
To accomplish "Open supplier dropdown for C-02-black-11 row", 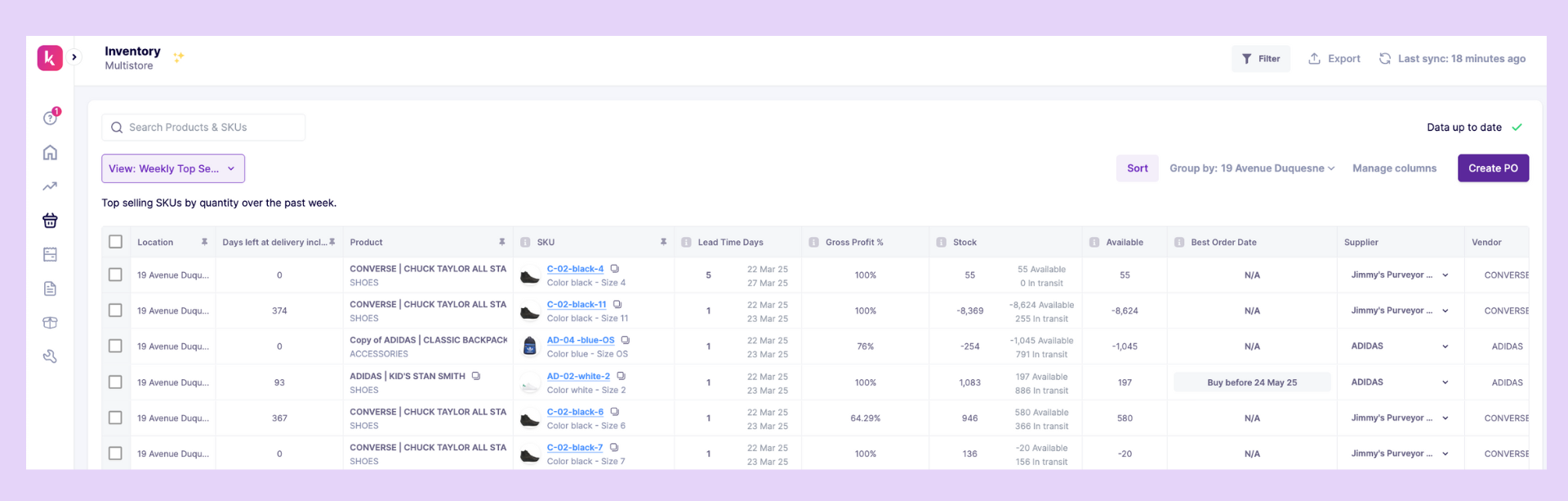I will point(1400,311).
